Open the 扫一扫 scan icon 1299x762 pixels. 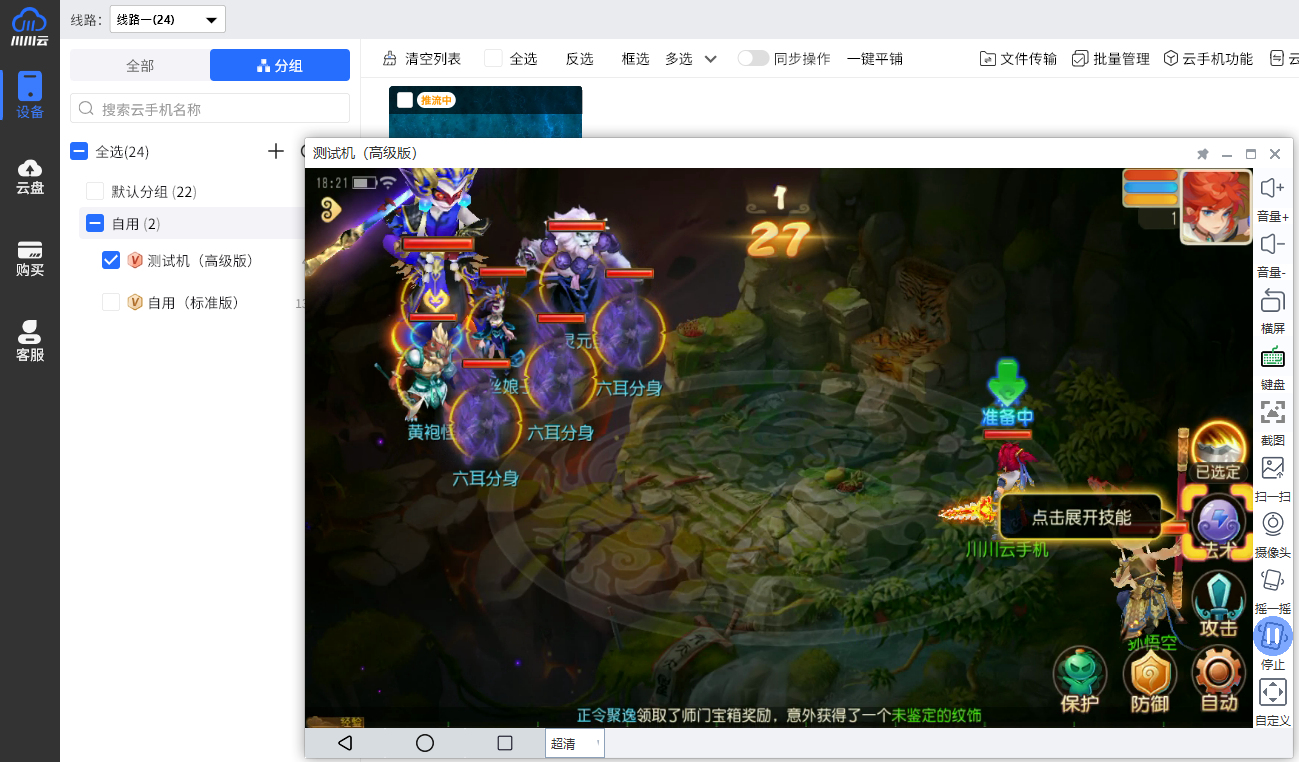coord(1272,468)
